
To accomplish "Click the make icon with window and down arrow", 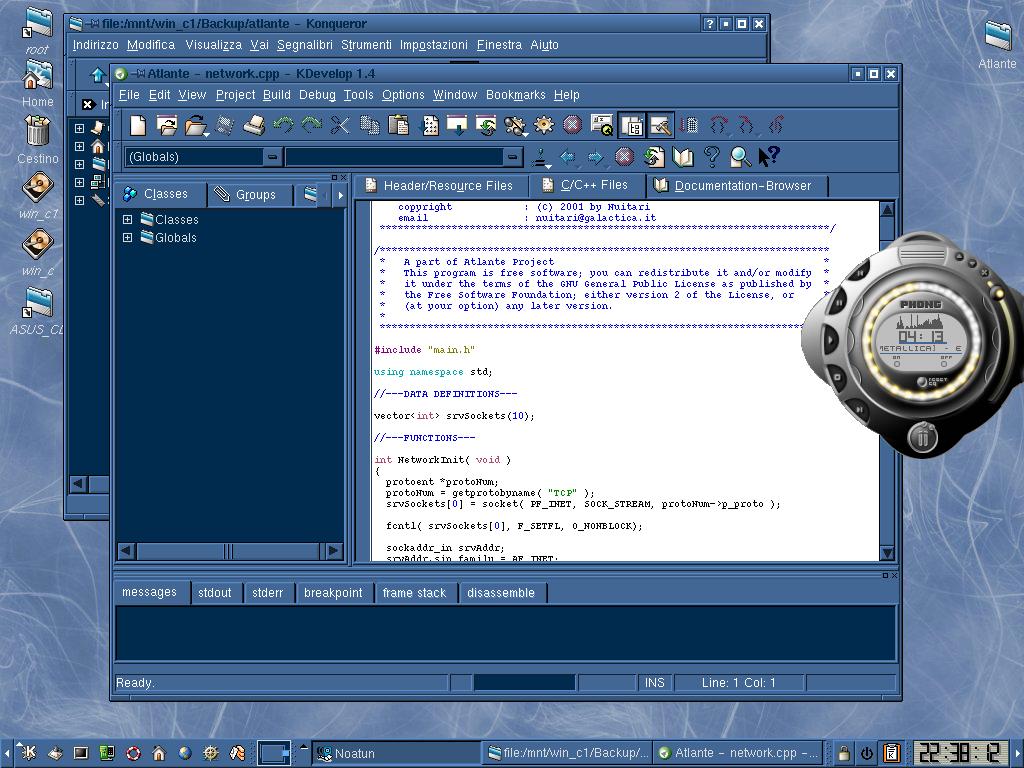I will pos(457,125).
